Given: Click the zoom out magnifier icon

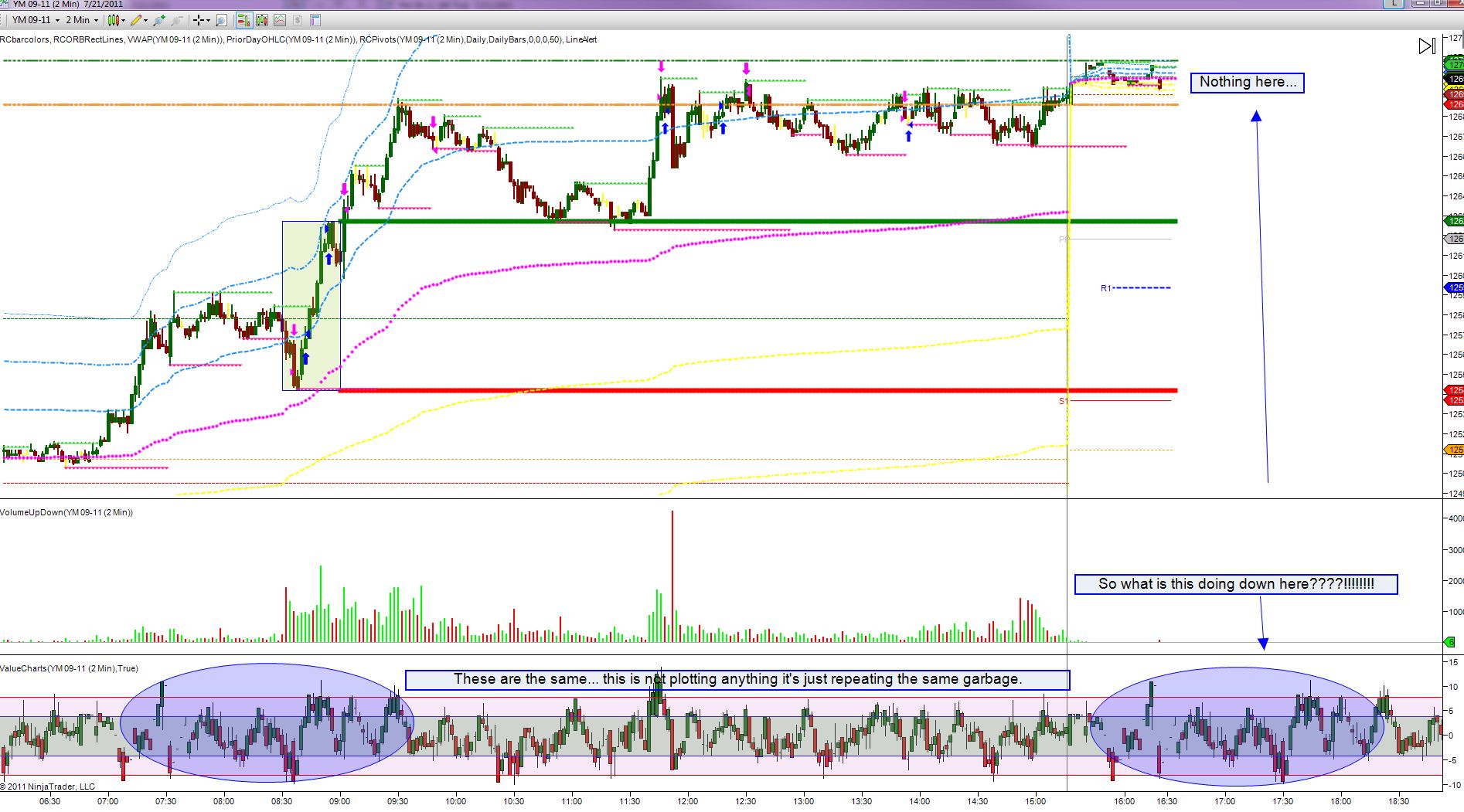Looking at the screenshot, I should pos(178,20).
